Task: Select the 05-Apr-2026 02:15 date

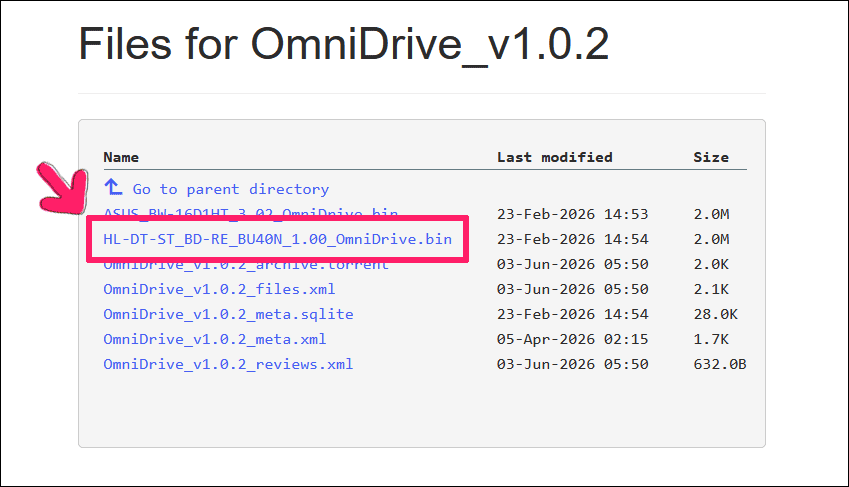Action: pos(572,339)
